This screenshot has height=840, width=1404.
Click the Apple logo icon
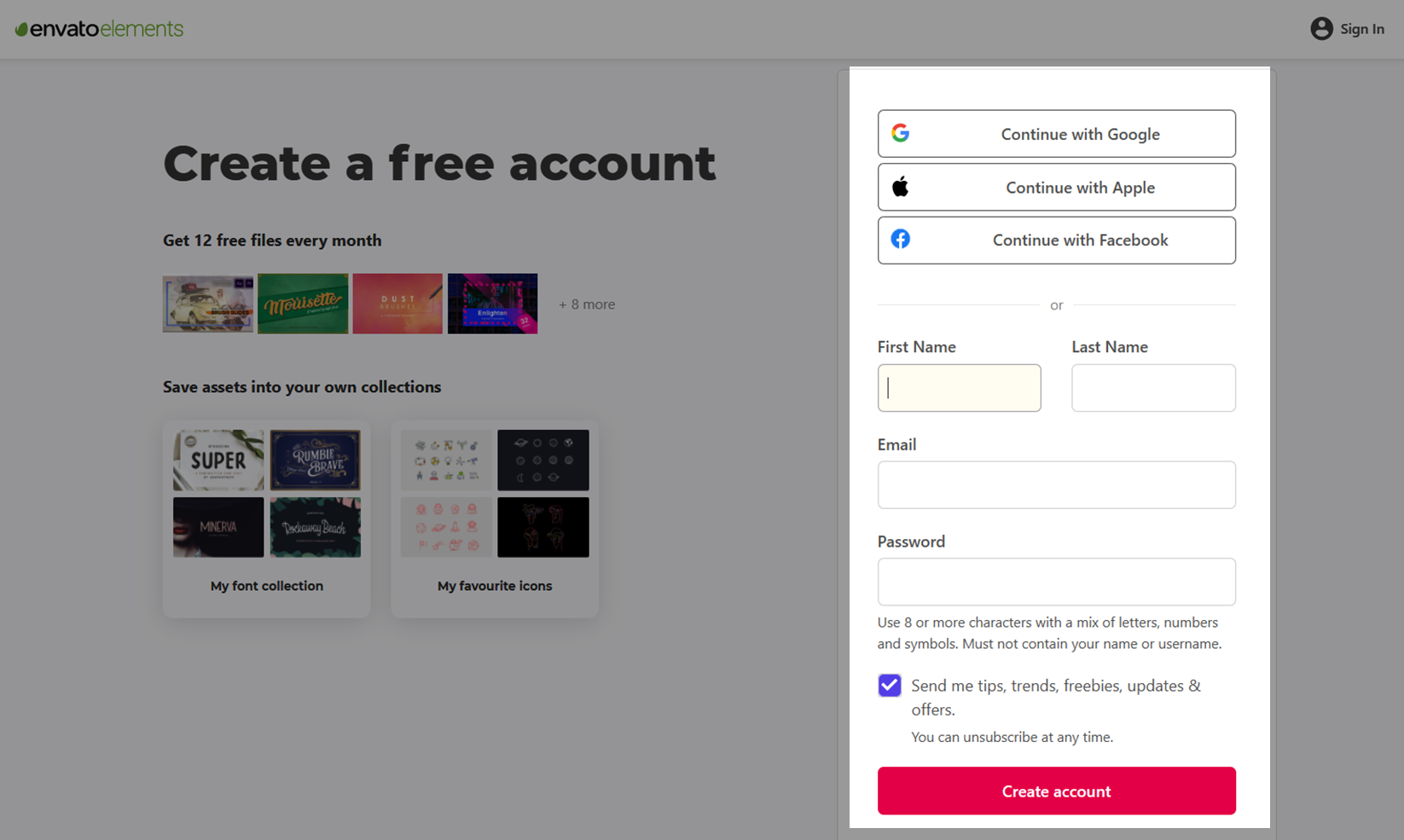pos(900,187)
